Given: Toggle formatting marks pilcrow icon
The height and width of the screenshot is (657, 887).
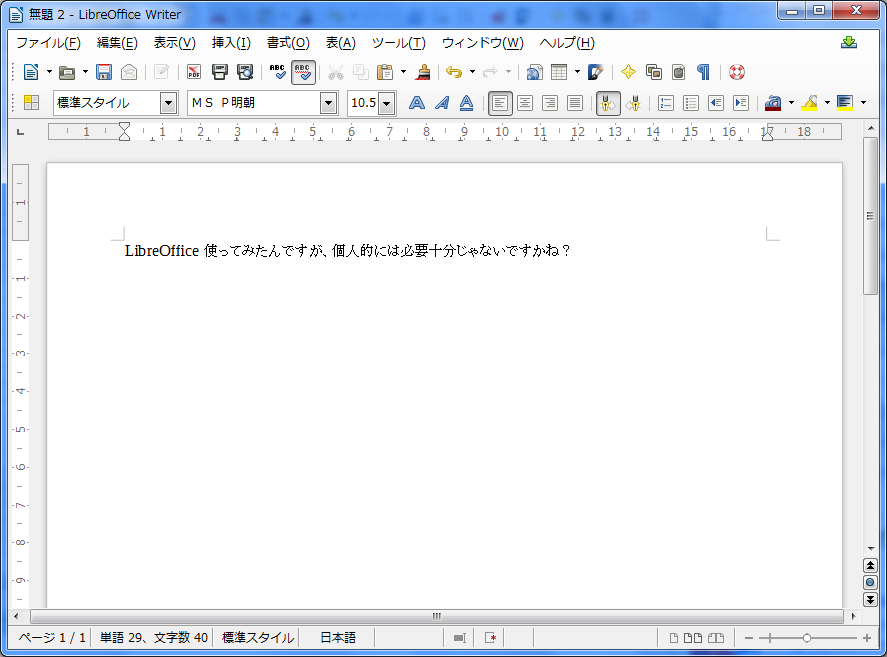Looking at the screenshot, I should [703, 72].
